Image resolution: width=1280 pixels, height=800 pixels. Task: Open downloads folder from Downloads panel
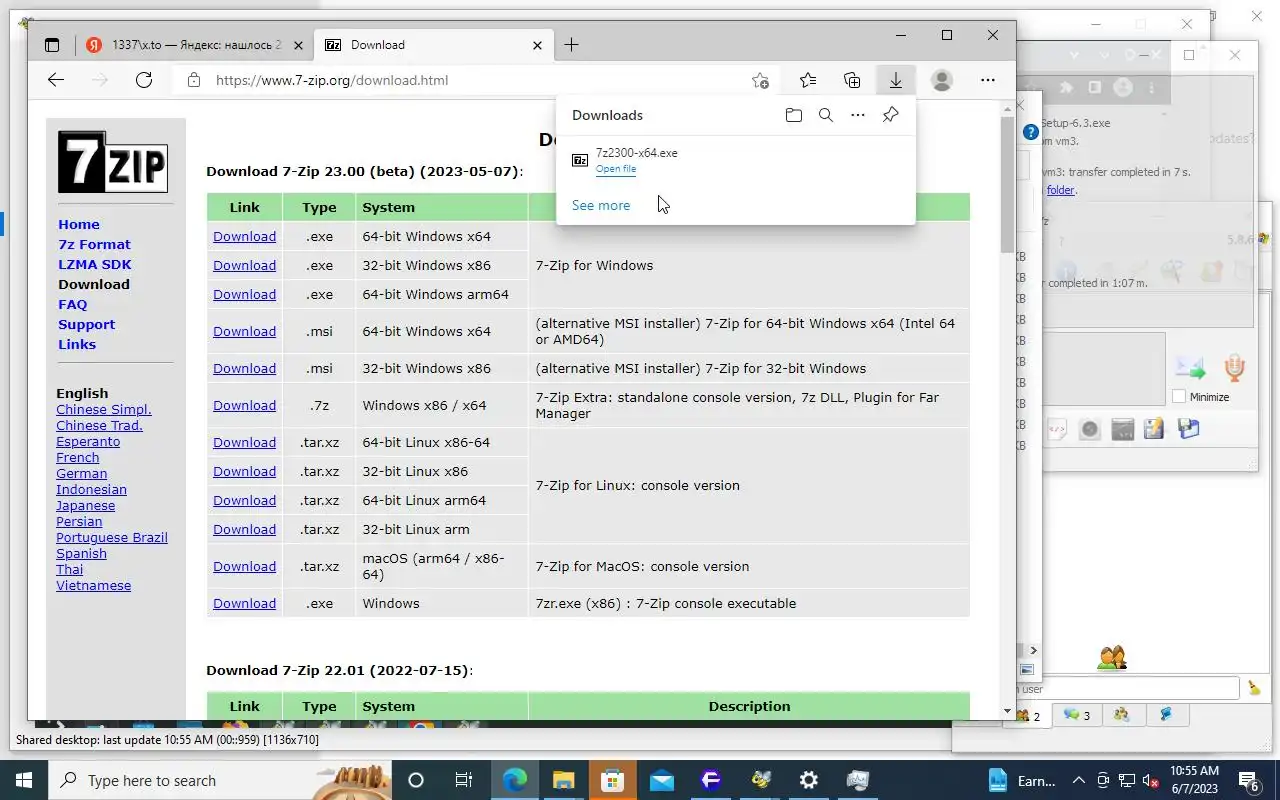pyautogui.click(x=794, y=115)
